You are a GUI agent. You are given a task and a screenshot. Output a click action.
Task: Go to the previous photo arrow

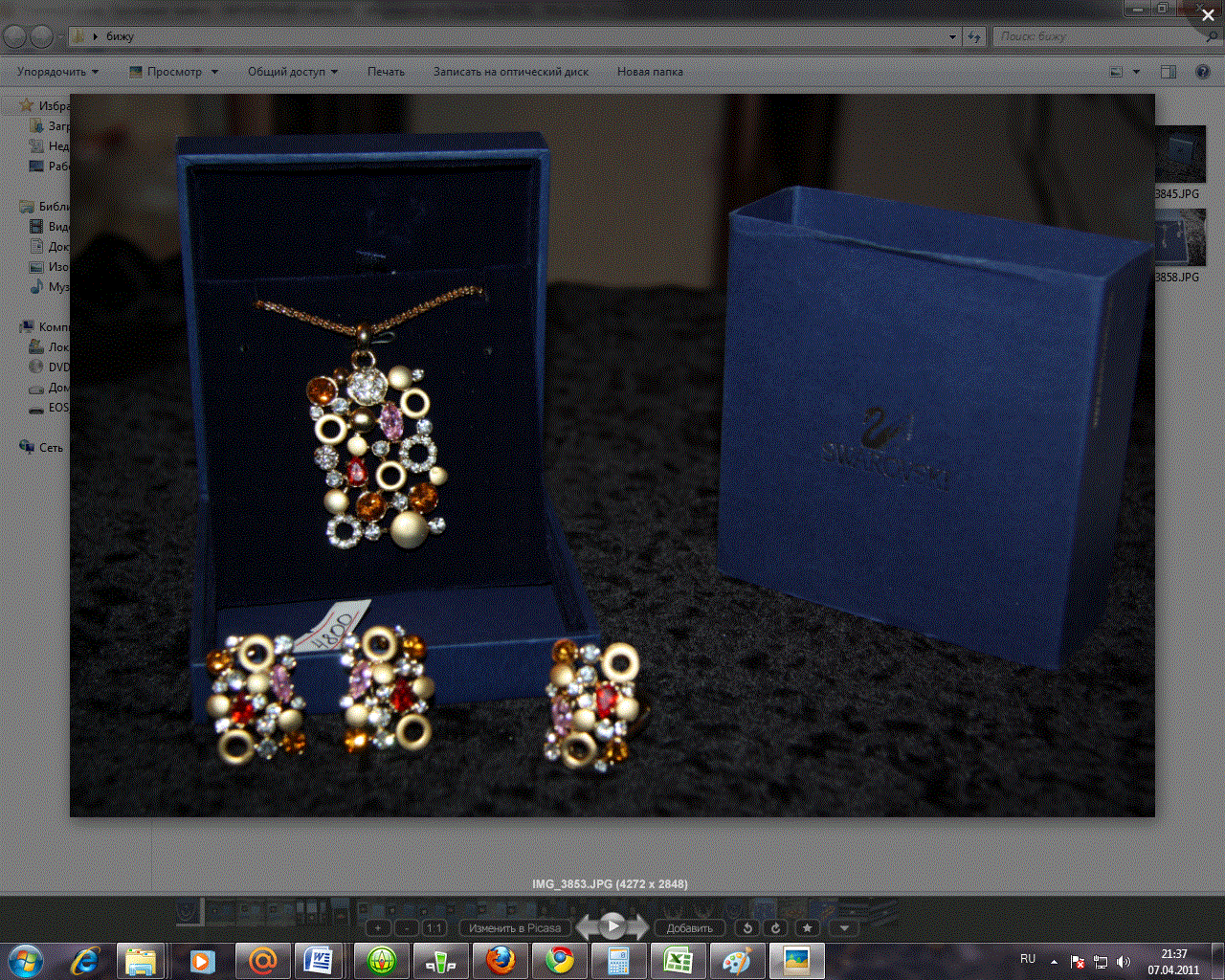[x=587, y=926]
